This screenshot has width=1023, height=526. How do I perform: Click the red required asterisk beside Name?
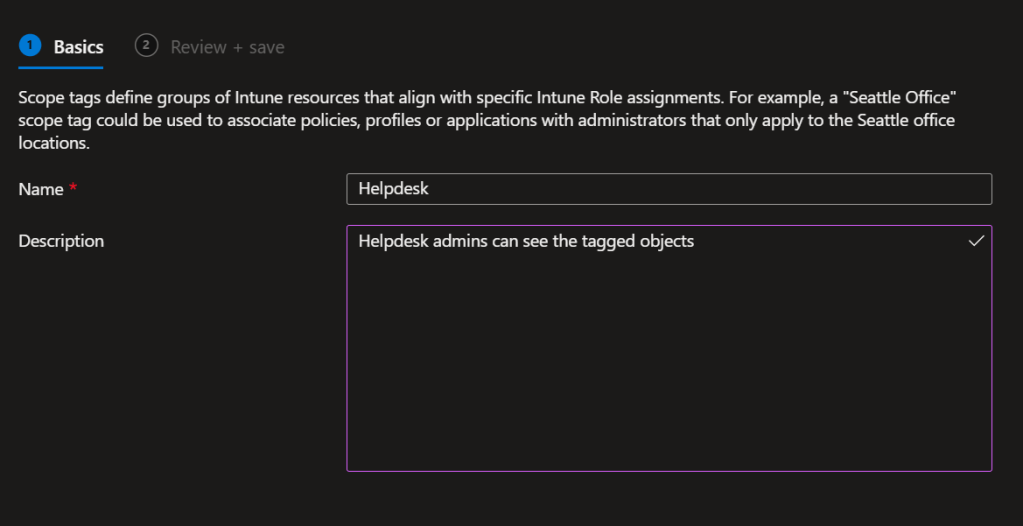73,190
